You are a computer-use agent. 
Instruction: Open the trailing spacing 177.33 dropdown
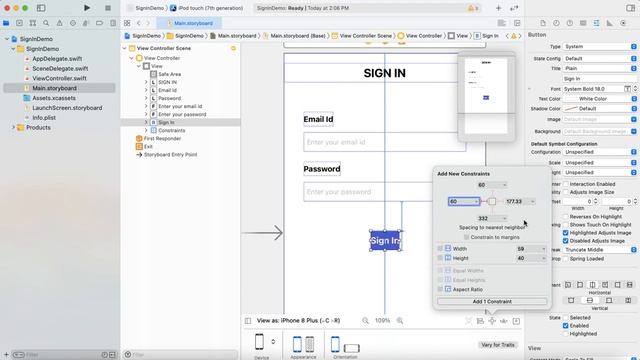(x=532, y=201)
